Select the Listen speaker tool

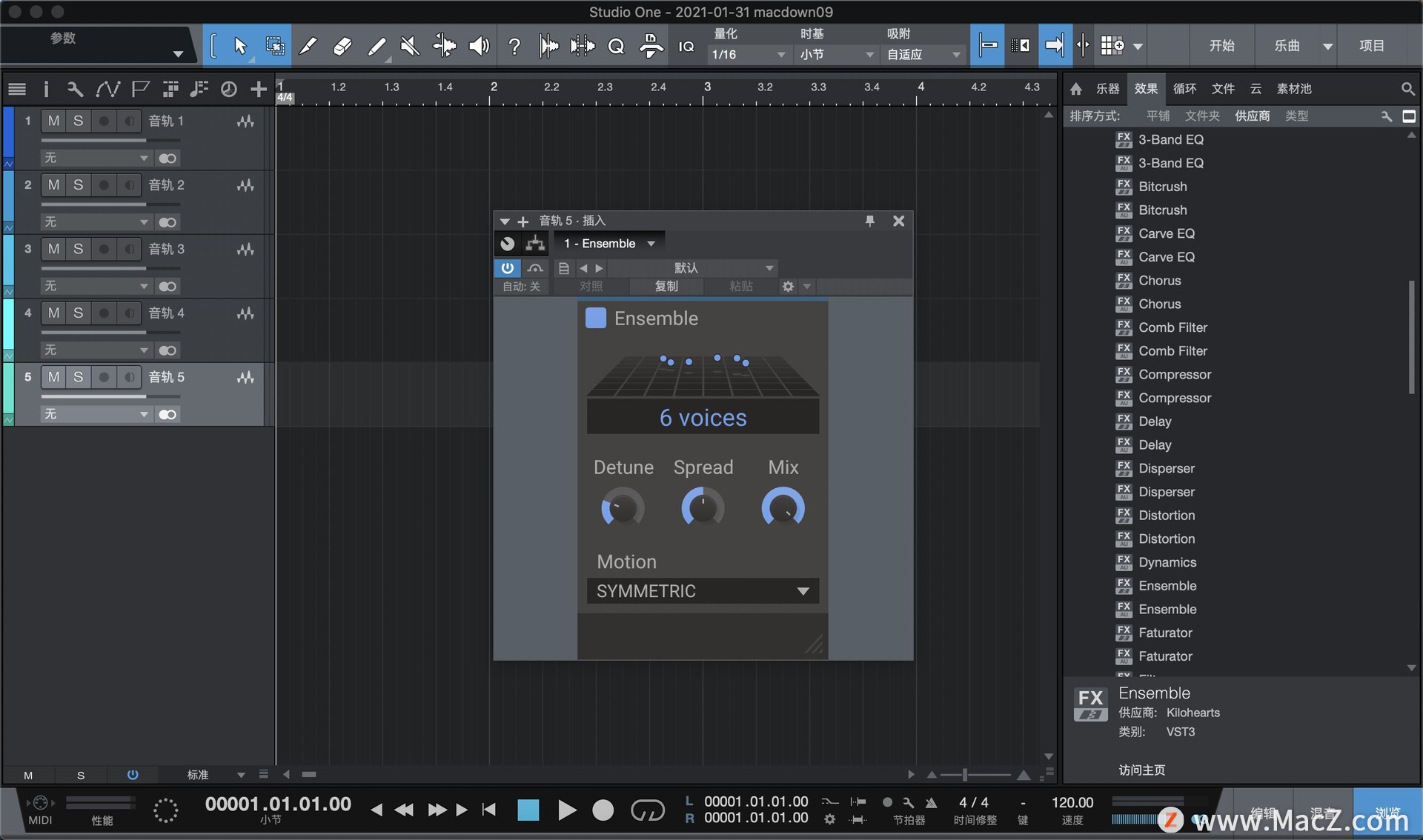(479, 46)
